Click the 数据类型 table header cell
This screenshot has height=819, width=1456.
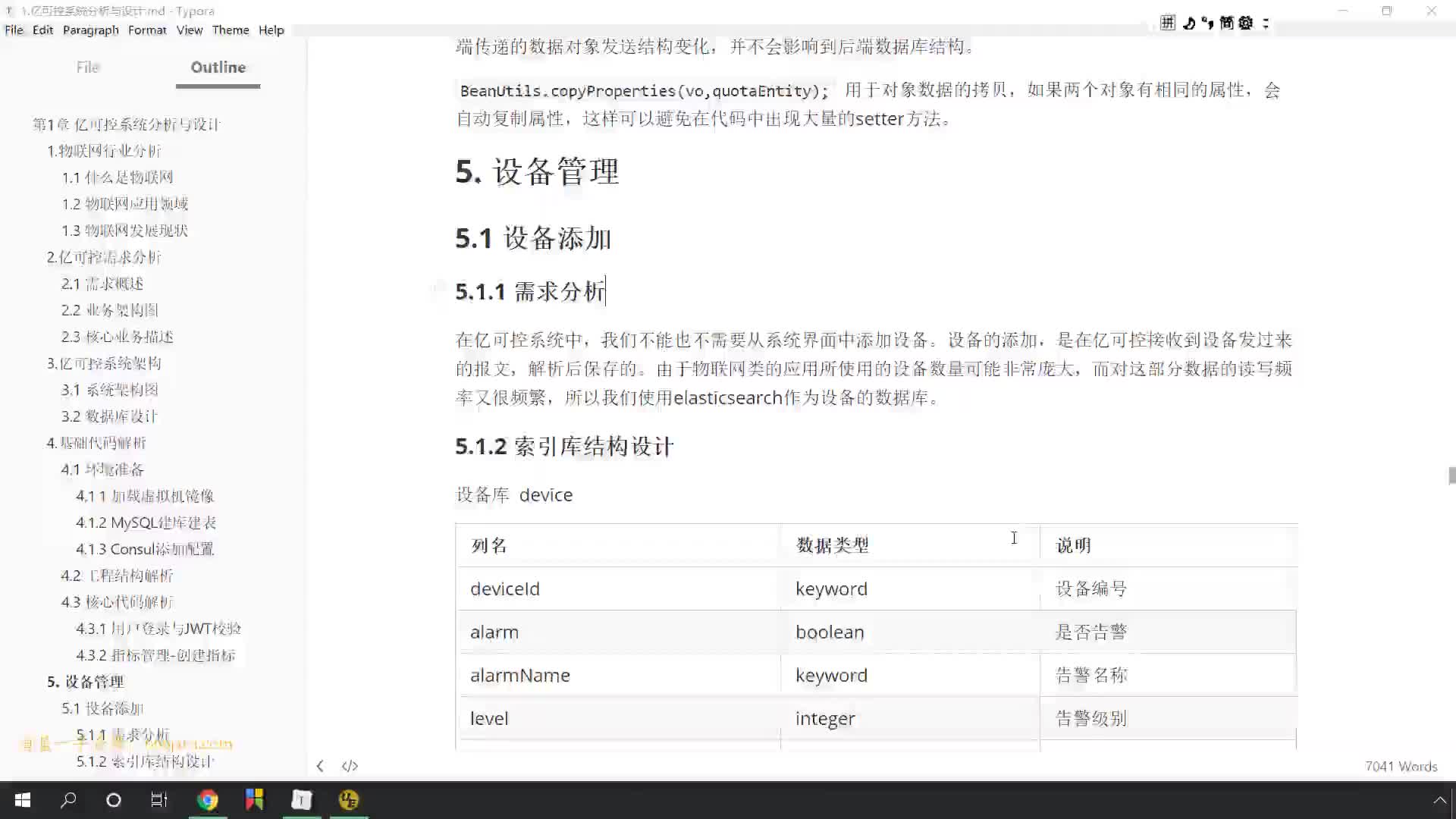[x=910, y=545]
